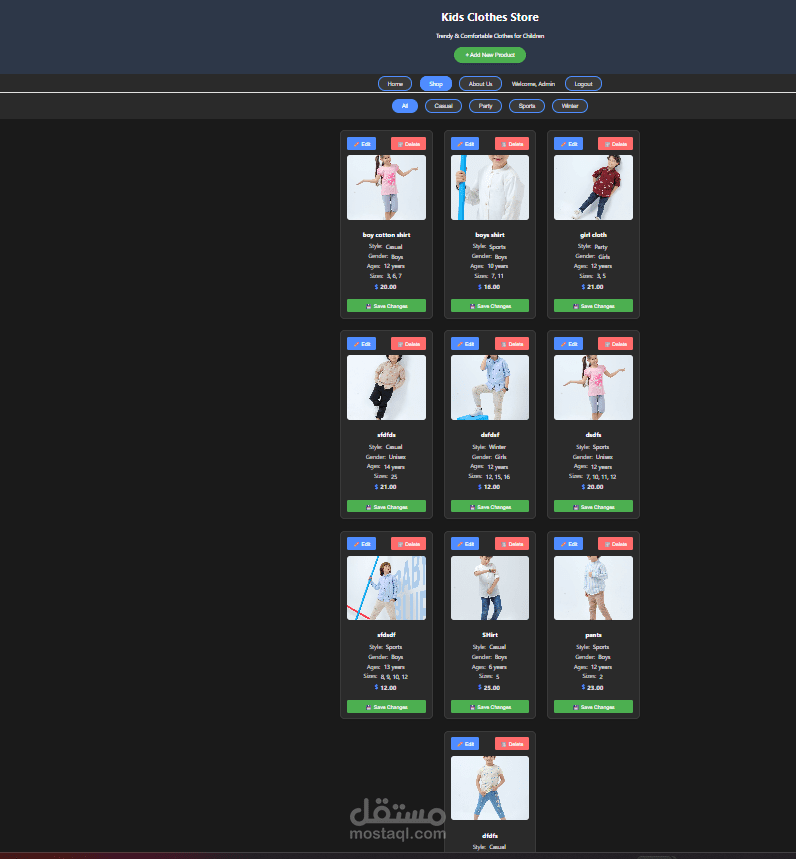
Task: Save changes for girl cloth
Action: (593, 306)
